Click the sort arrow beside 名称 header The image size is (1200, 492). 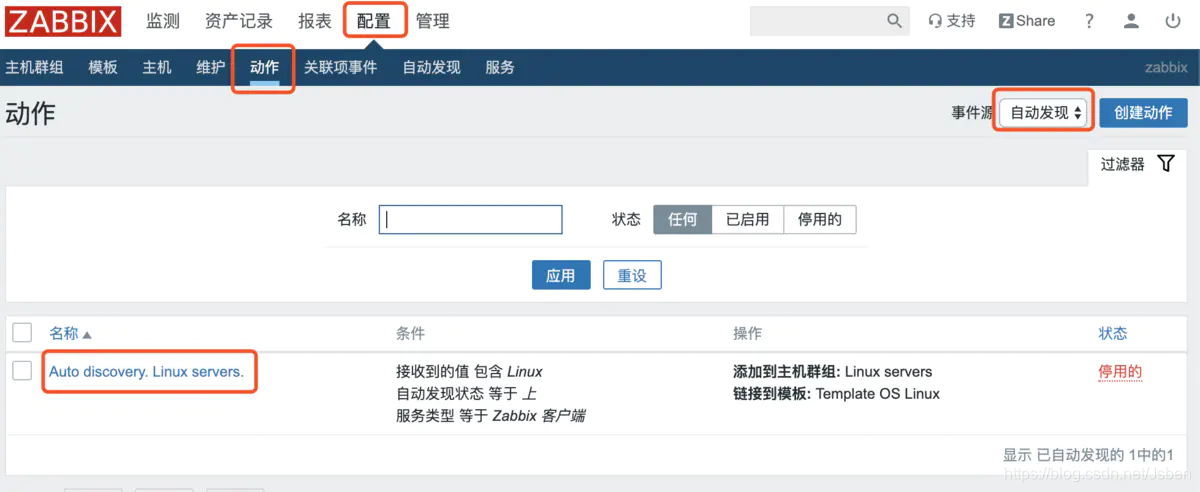tap(87, 334)
